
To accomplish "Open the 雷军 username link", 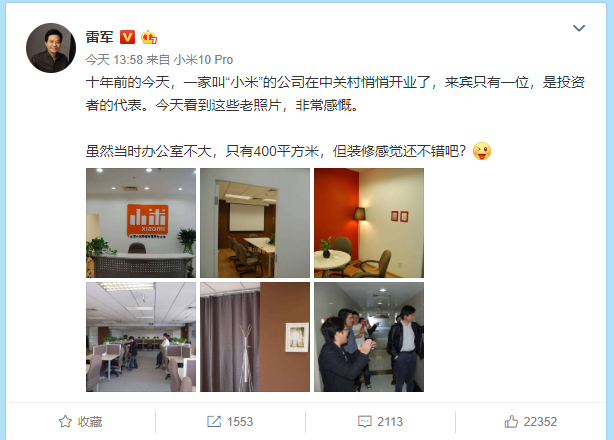I will [x=99, y=37].
